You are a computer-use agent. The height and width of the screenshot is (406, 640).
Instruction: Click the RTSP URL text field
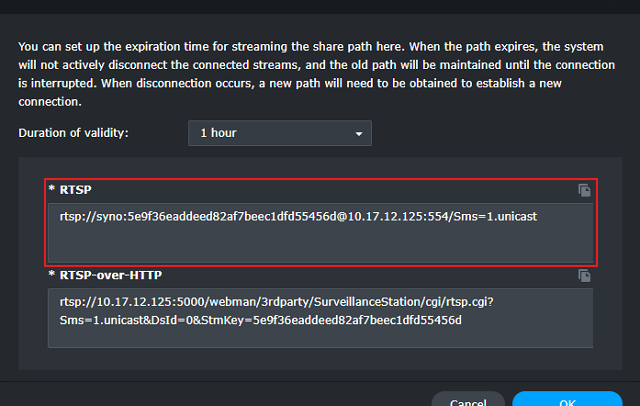coord(320,233)
